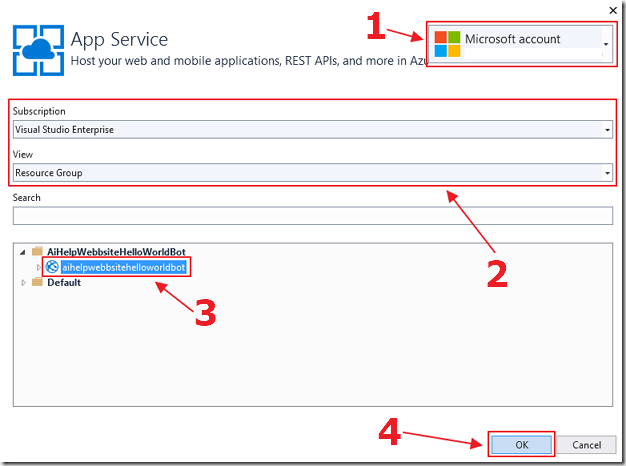The image size is (626, 466).
Task: Click the AiHelpWebbsiteHelloWorldBot folder icon
Action: click(37, 251)
